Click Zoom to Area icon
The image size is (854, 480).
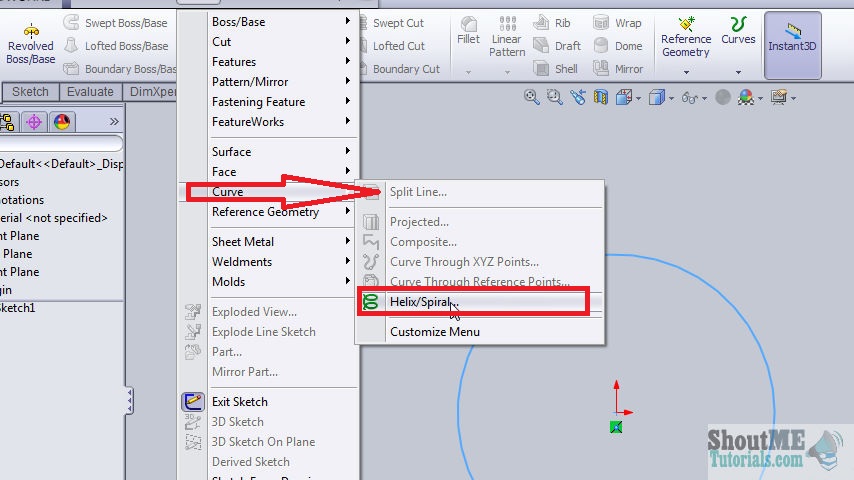[x=554, y=98]
